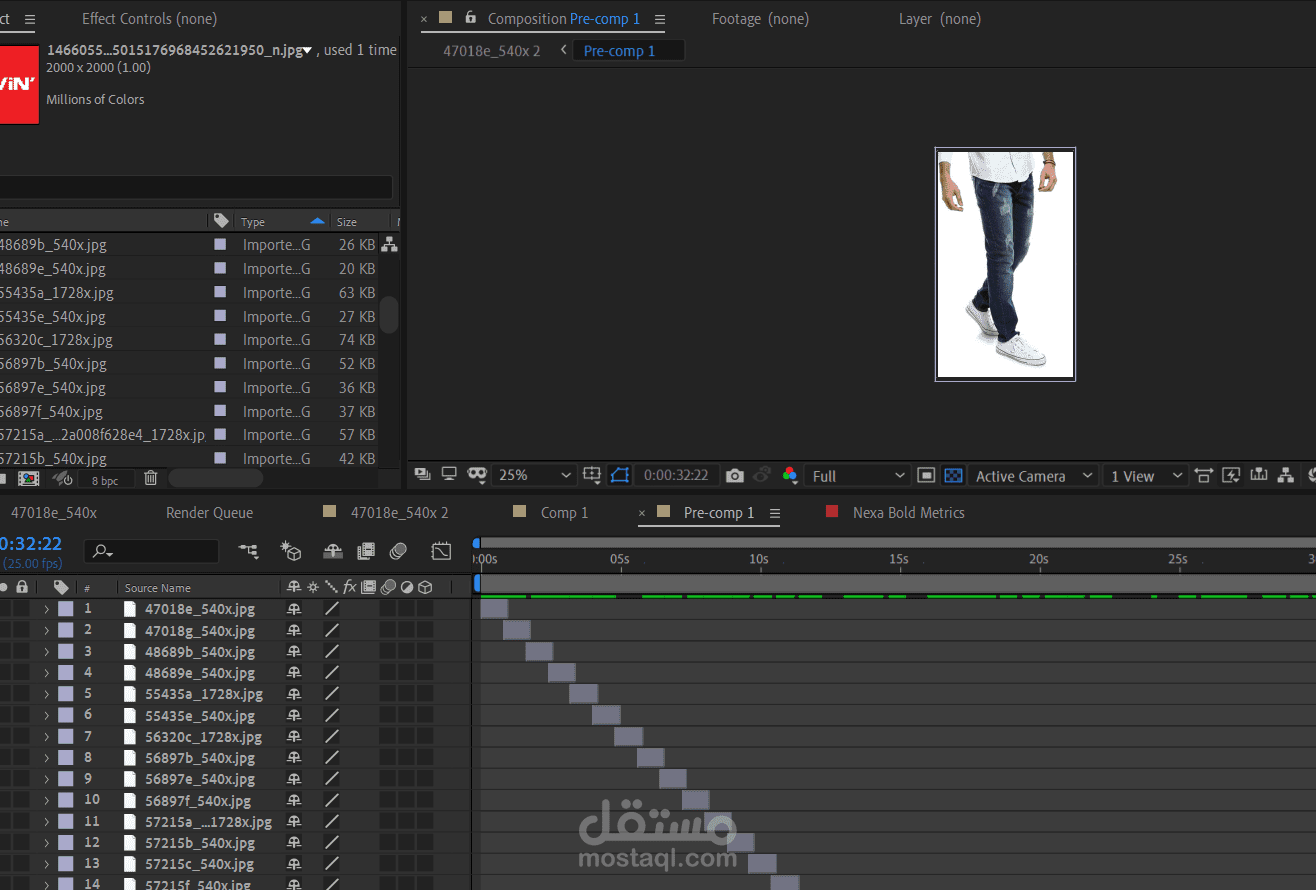Screen dimensions: 1316x890
Task: Switch to the Layer (none) tab
Action: pyautogui.click(x=940, y=19)
